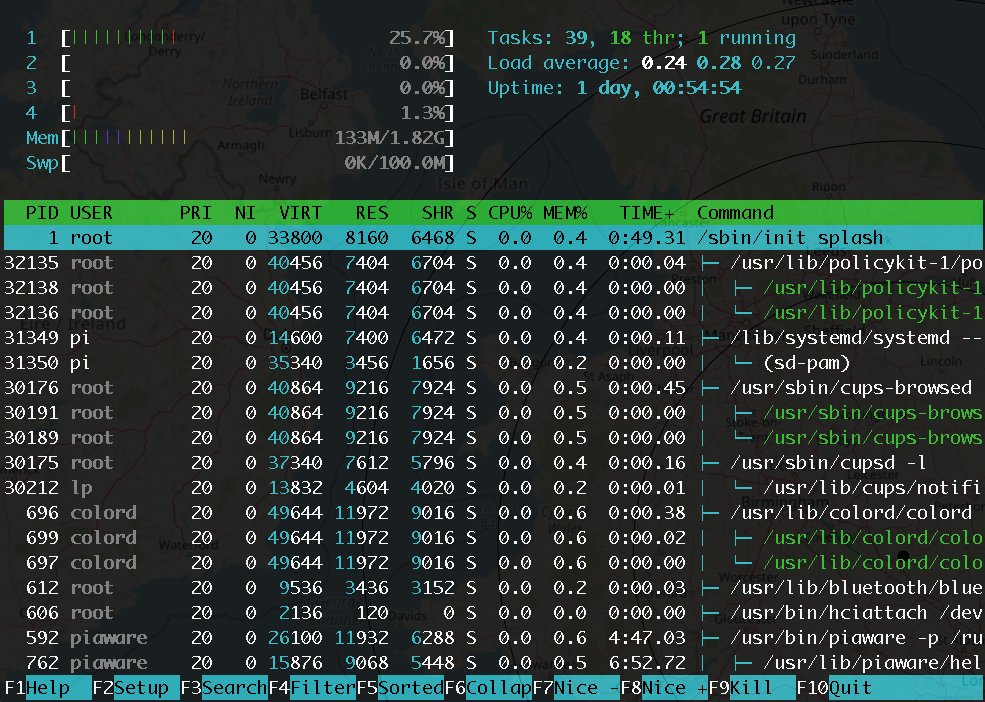
Task: Click the PID column header
Action: point(41,213)
